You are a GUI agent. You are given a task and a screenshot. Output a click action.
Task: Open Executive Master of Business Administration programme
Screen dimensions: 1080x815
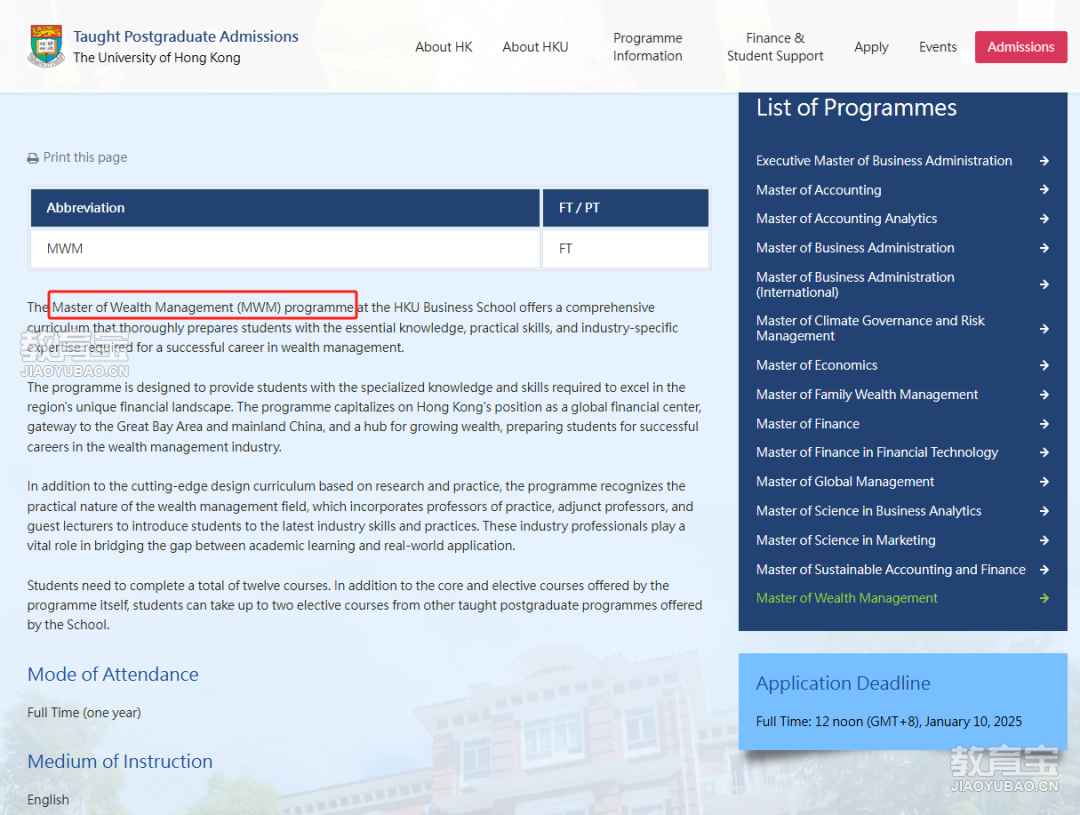[x=884, y=161]
